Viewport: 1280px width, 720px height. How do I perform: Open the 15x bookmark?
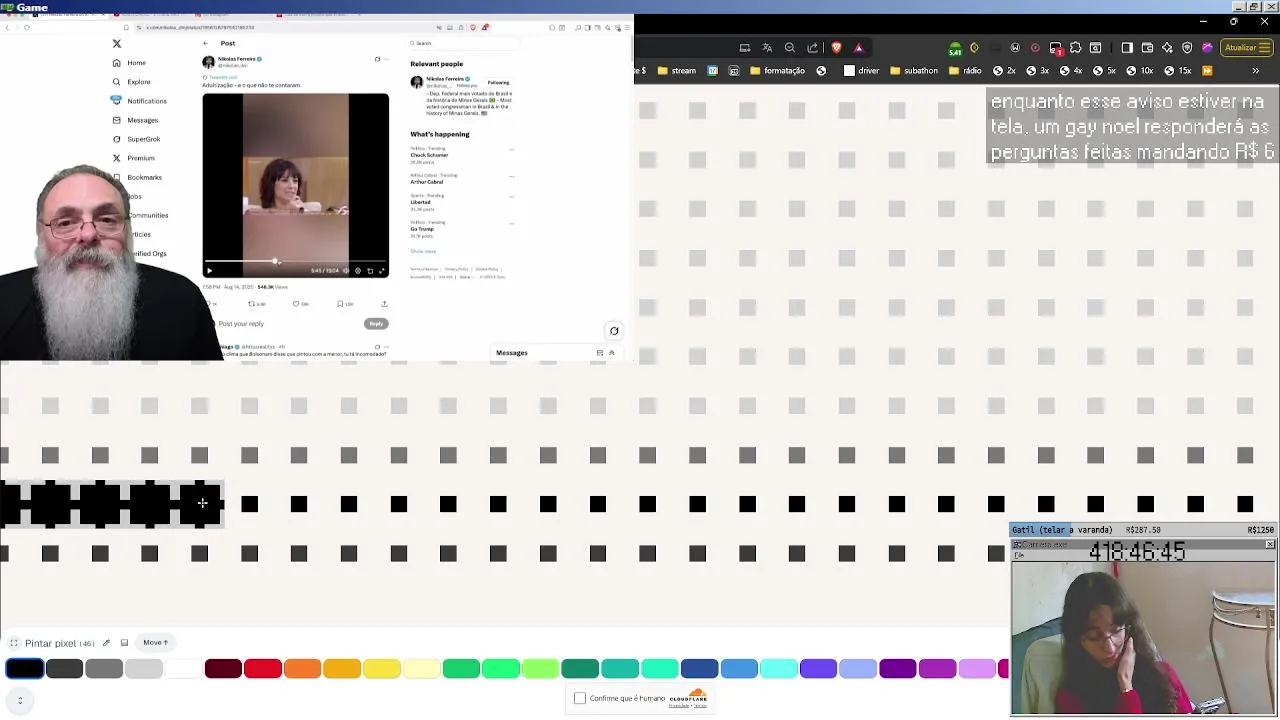click(1177, 71)
